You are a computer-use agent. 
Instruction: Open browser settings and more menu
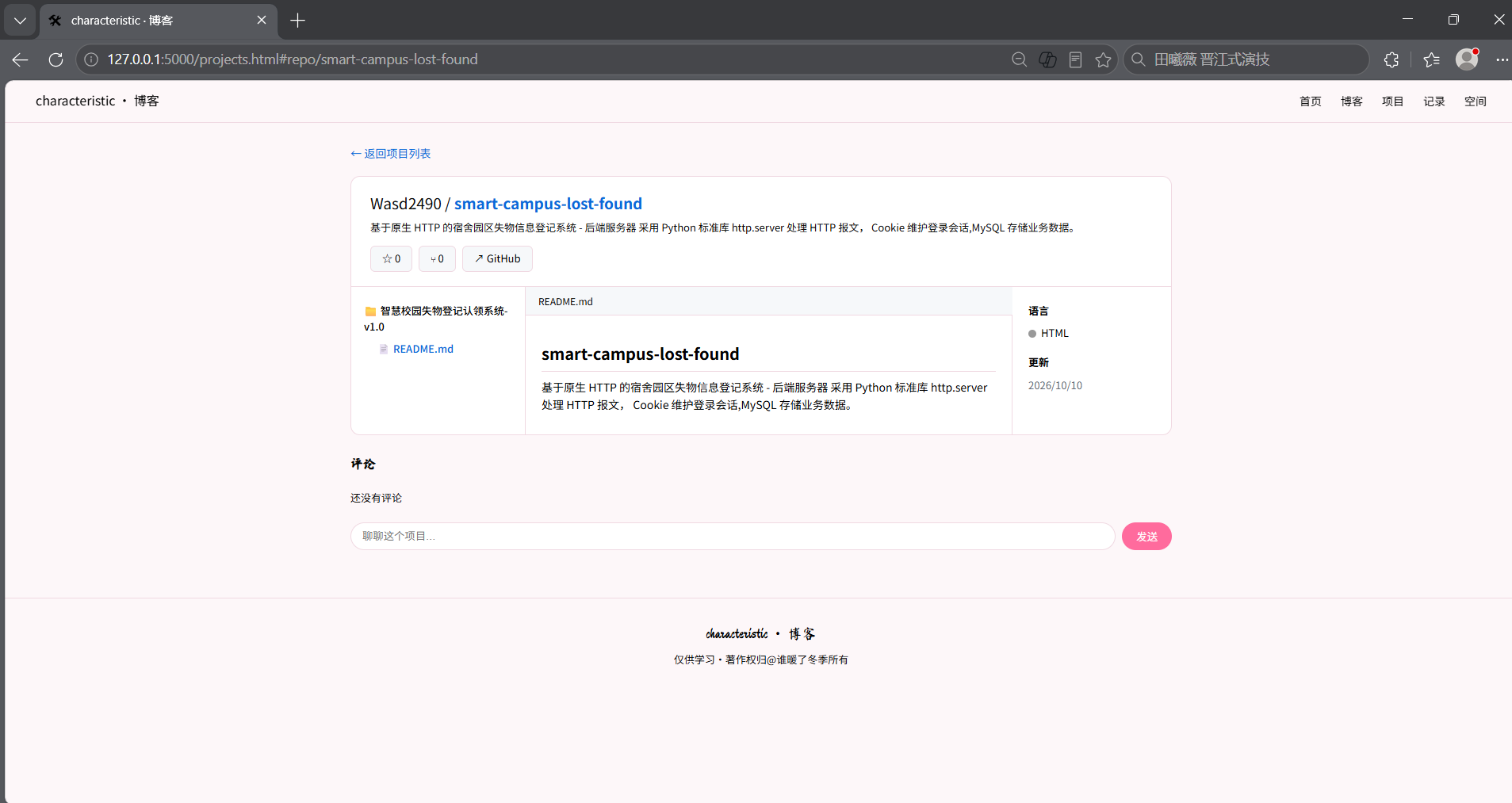(1502, 59)
